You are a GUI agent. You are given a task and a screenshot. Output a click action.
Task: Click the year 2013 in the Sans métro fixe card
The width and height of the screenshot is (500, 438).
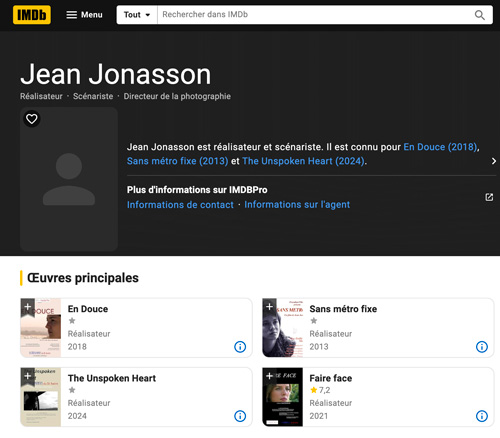coord(319,347)
